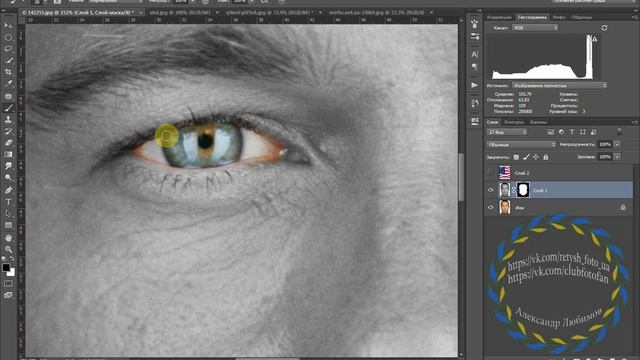Viewport: 640px width, 360px height.
Task: Switch to the 142255.jpg document tab
Action: click(x=78, y=13)
